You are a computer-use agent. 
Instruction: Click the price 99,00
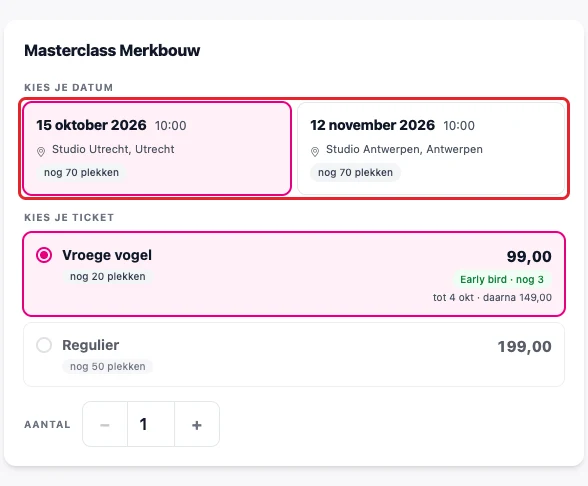coord(529,256)
